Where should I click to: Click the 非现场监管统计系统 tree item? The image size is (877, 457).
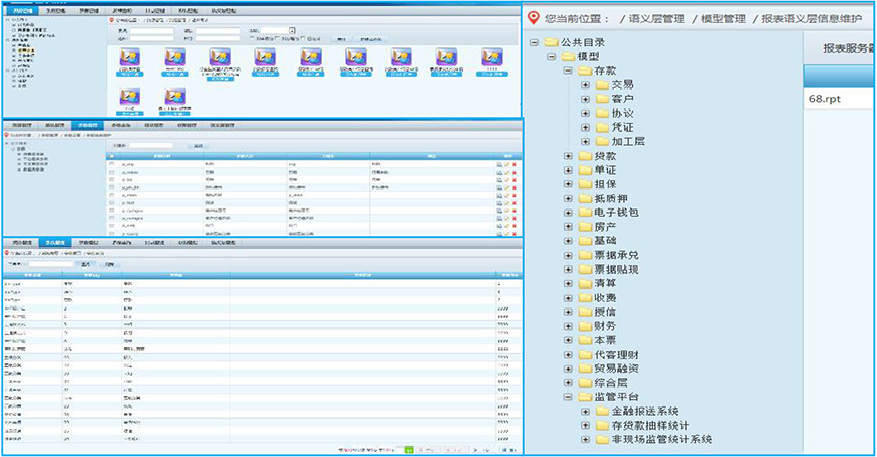point(660,439)
